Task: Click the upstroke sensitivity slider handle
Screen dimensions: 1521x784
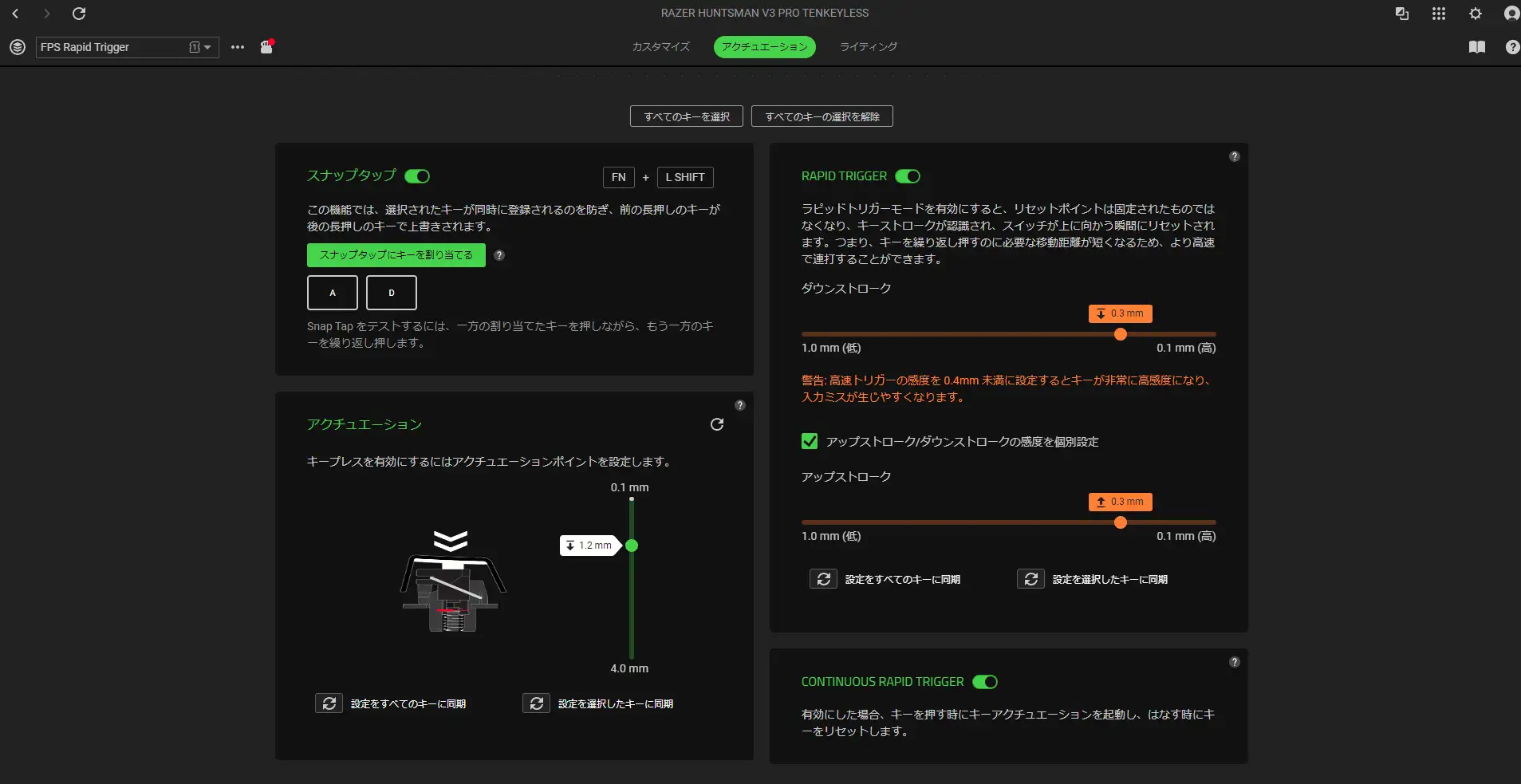Action: pos(1121,522)
